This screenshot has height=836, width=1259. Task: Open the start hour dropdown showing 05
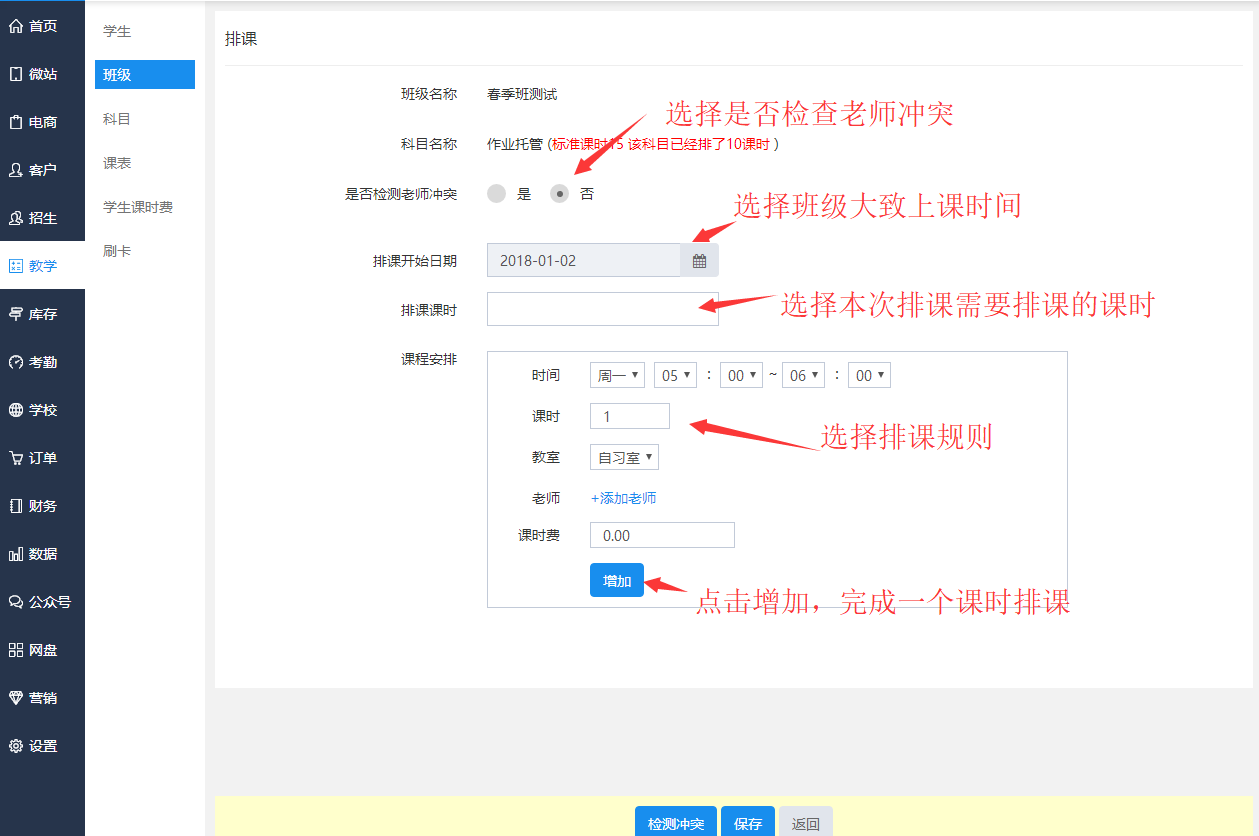676,374
